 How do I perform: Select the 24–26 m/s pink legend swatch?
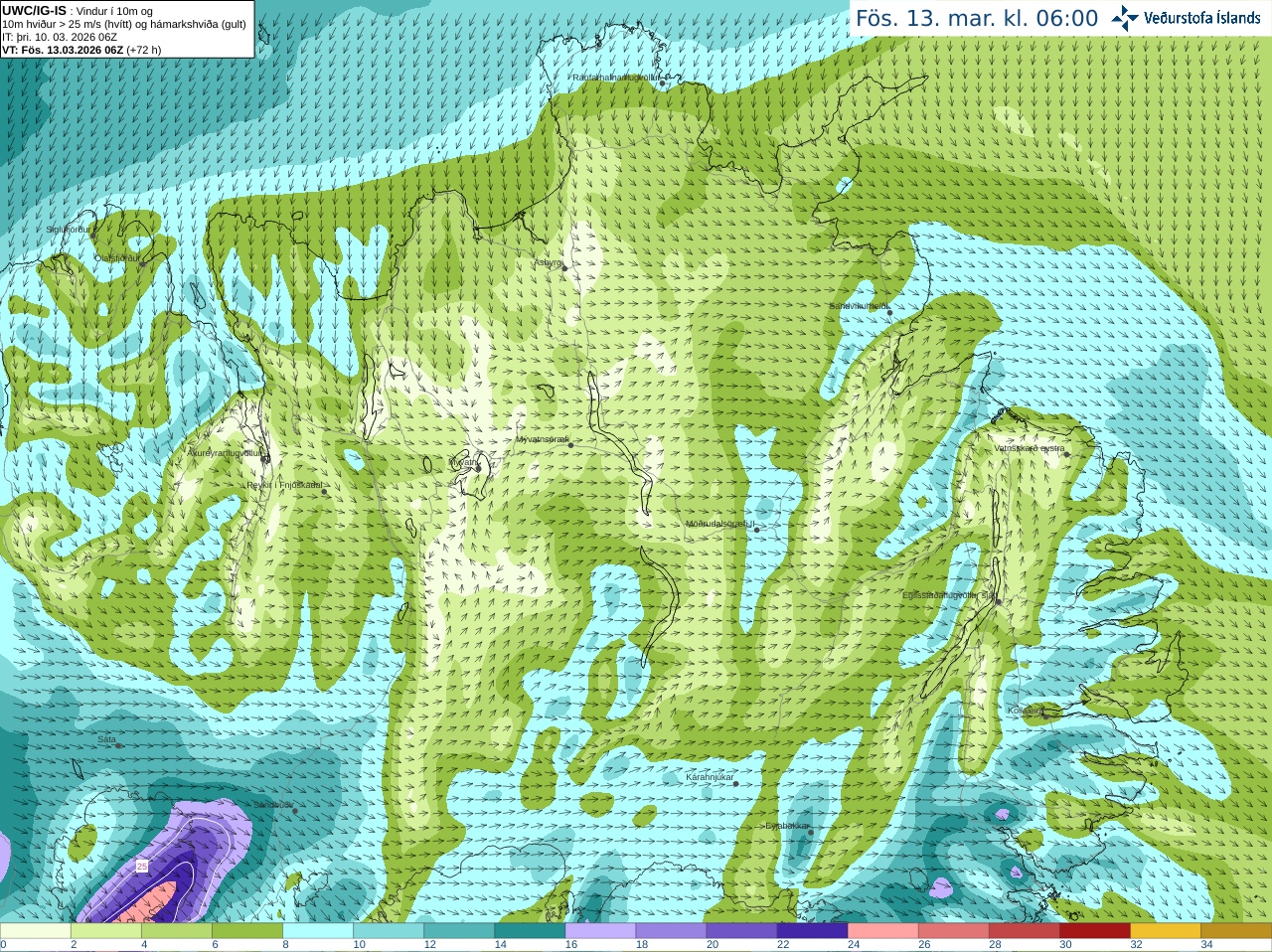point(882,931)
